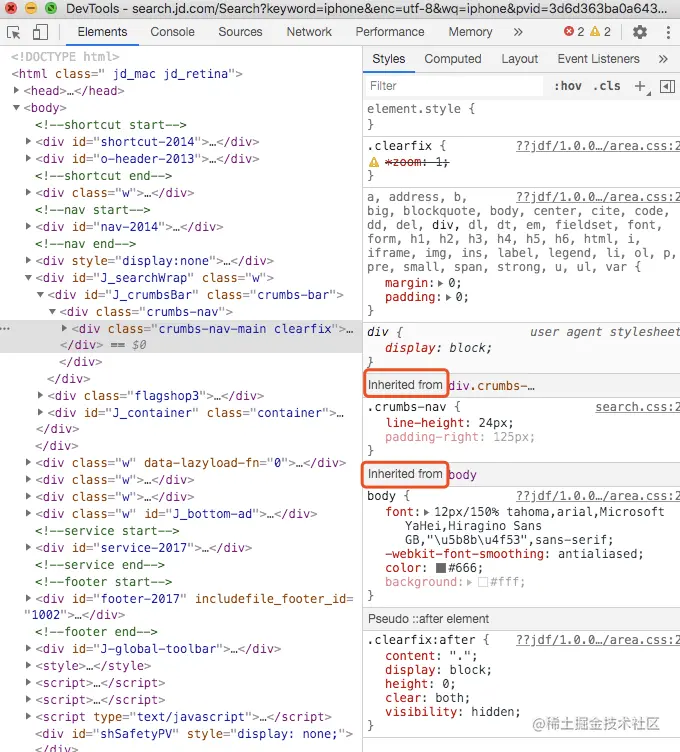Select the shortcut start comment node
This screenshot has height=752, width=680.
point(110,125)
